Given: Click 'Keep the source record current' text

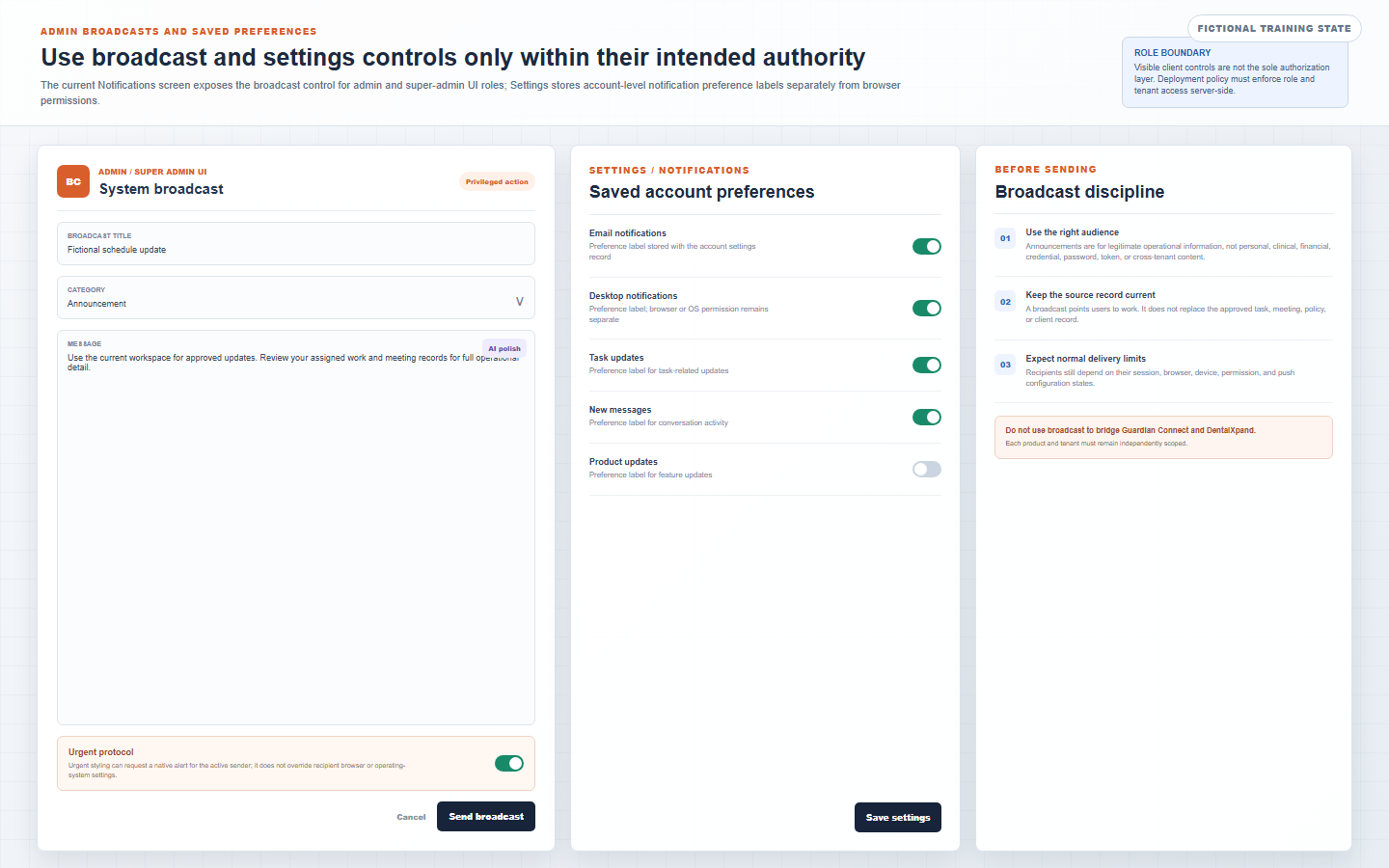Looking at the screenshot, I should (1090, 295).
